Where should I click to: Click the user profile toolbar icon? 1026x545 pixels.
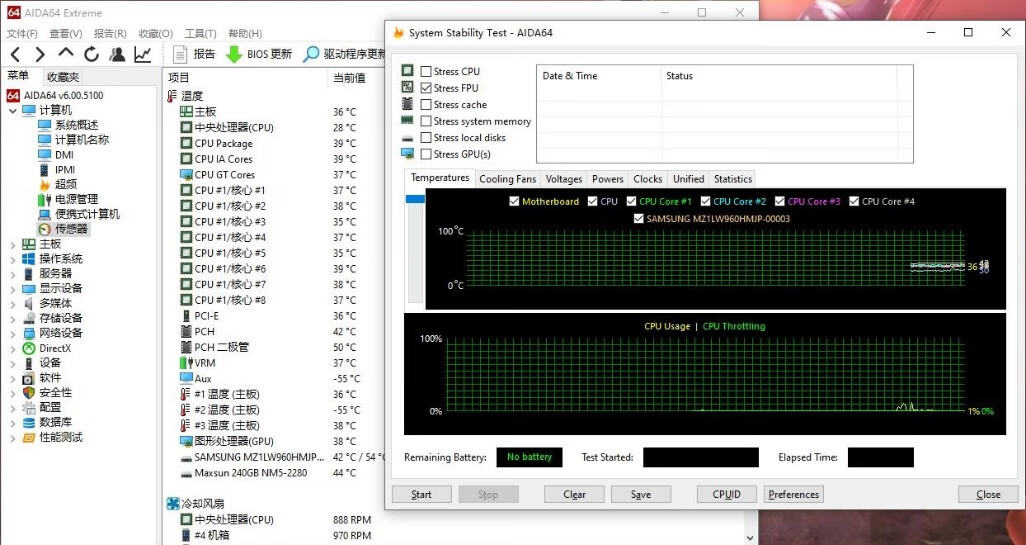tap(117, 54)
